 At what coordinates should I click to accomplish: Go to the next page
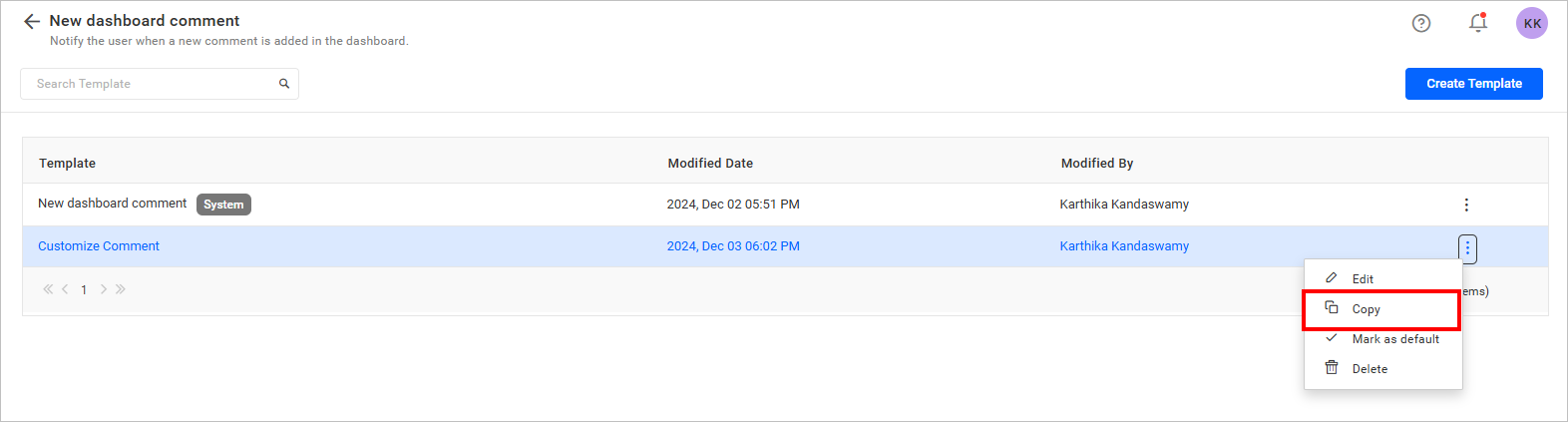tap(103, 289)
